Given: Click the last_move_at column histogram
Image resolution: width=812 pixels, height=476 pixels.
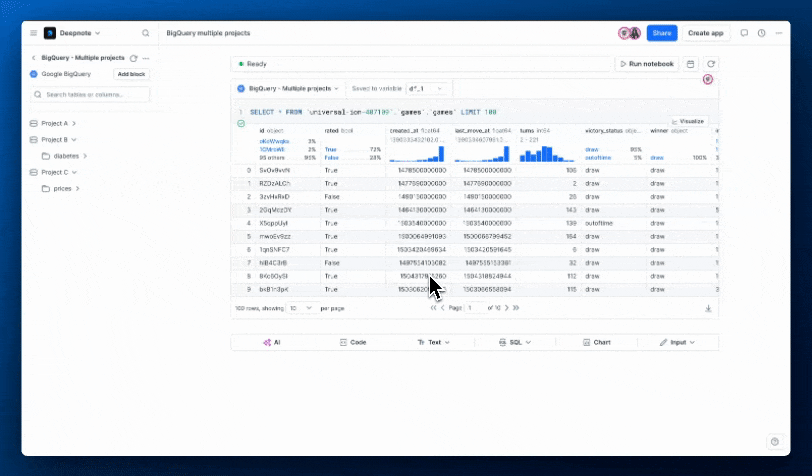Looking at the screenshot, I should [x=482, y=154].
